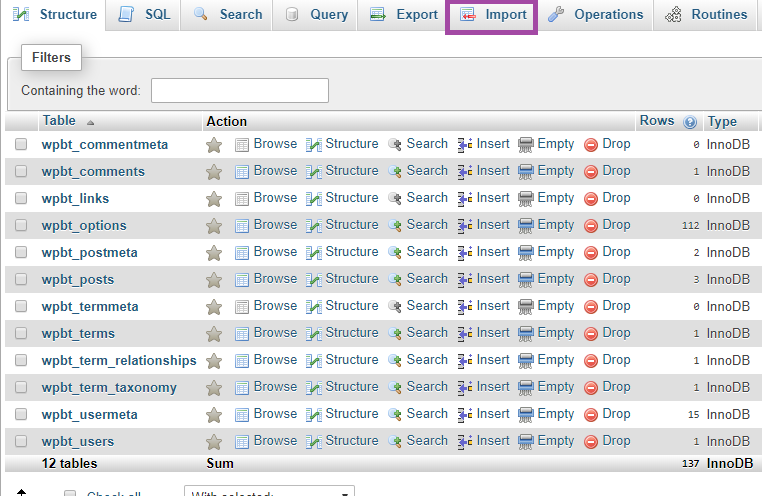762x496 pixels.
Task: Click help icon next to Rows header
Action: tap(690, 122)
